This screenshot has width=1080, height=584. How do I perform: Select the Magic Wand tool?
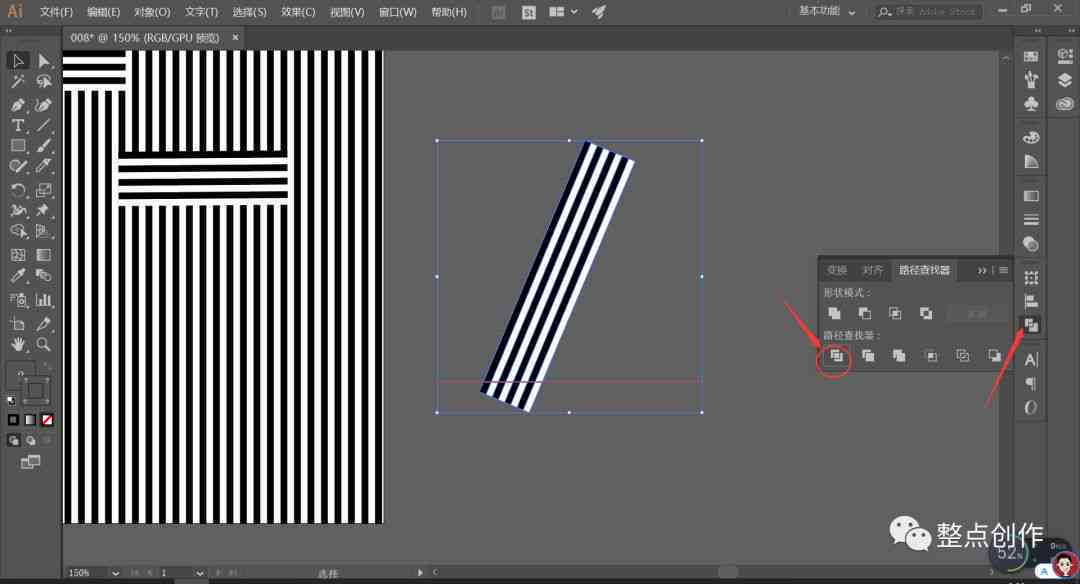pyautogui.click(x=19, y=82)
